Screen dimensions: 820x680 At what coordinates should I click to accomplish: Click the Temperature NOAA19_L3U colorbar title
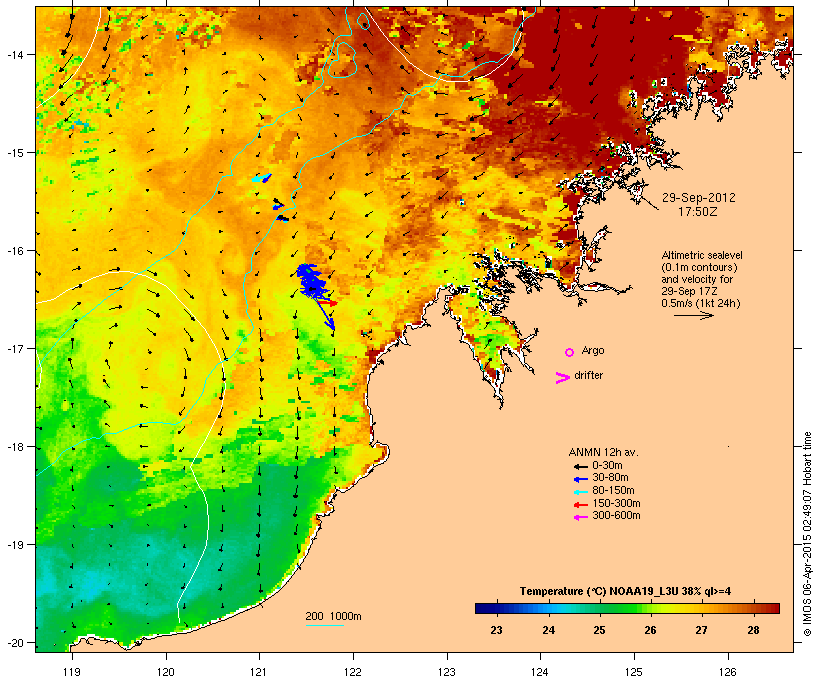tap(625, 591)
